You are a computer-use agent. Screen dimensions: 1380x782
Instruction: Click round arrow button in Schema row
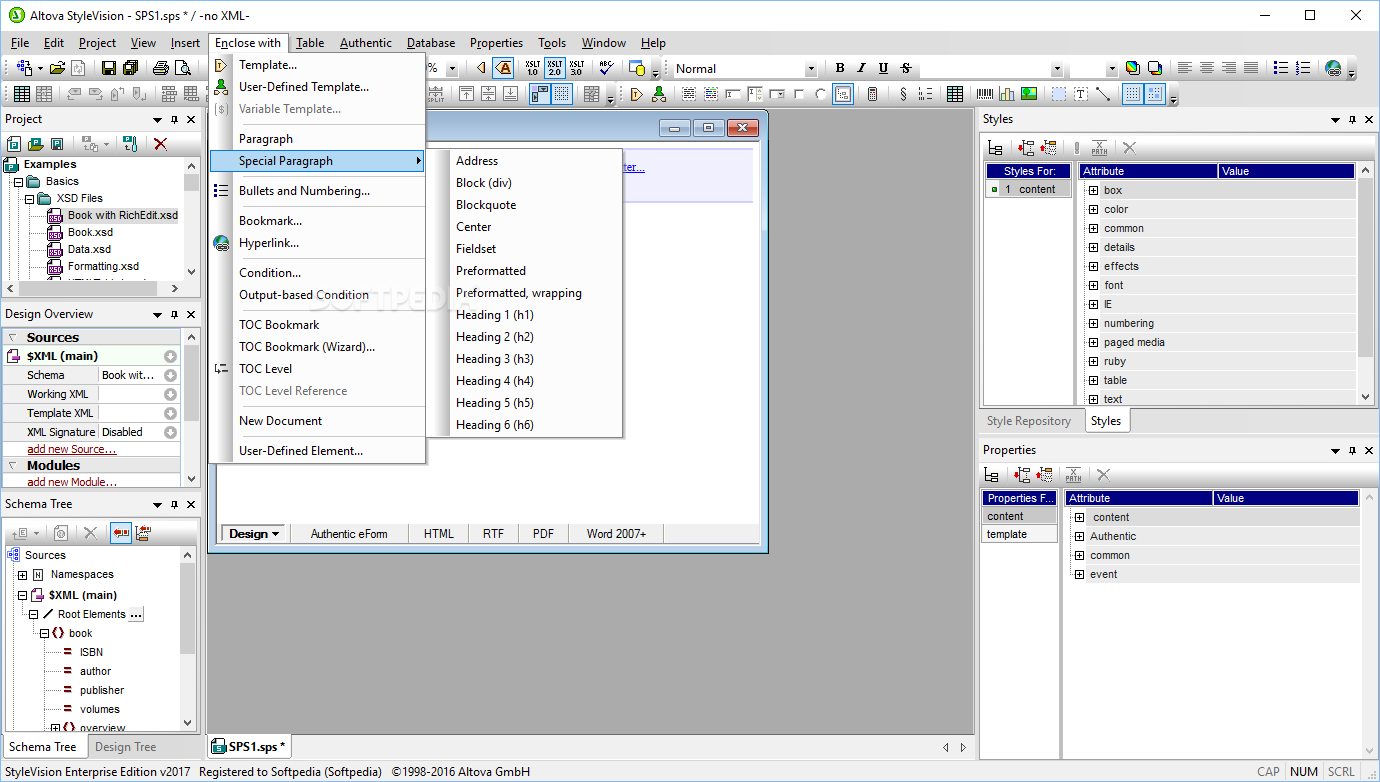click(171, 376)
